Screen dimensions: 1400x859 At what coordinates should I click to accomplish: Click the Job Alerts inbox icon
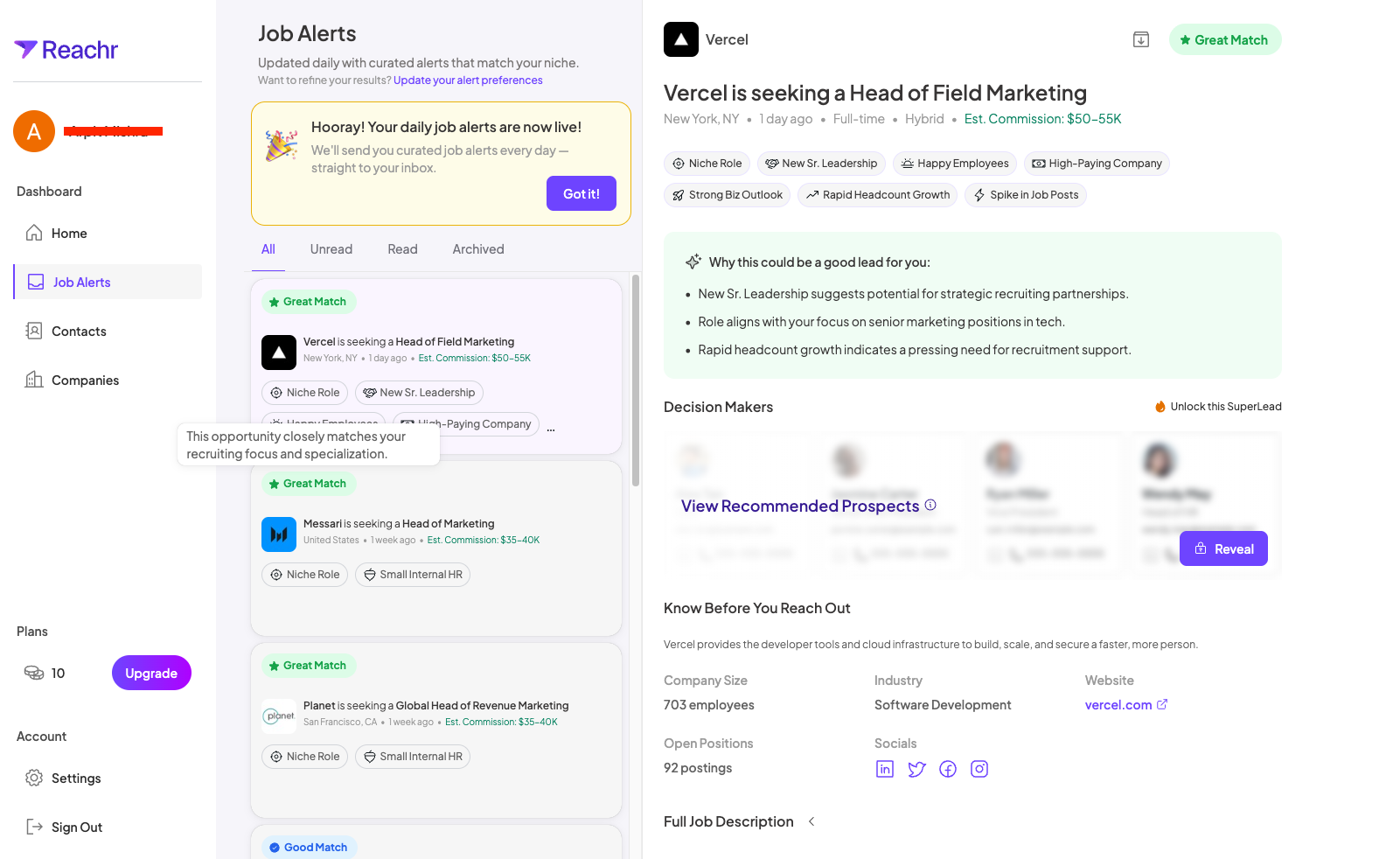(36, 282)
